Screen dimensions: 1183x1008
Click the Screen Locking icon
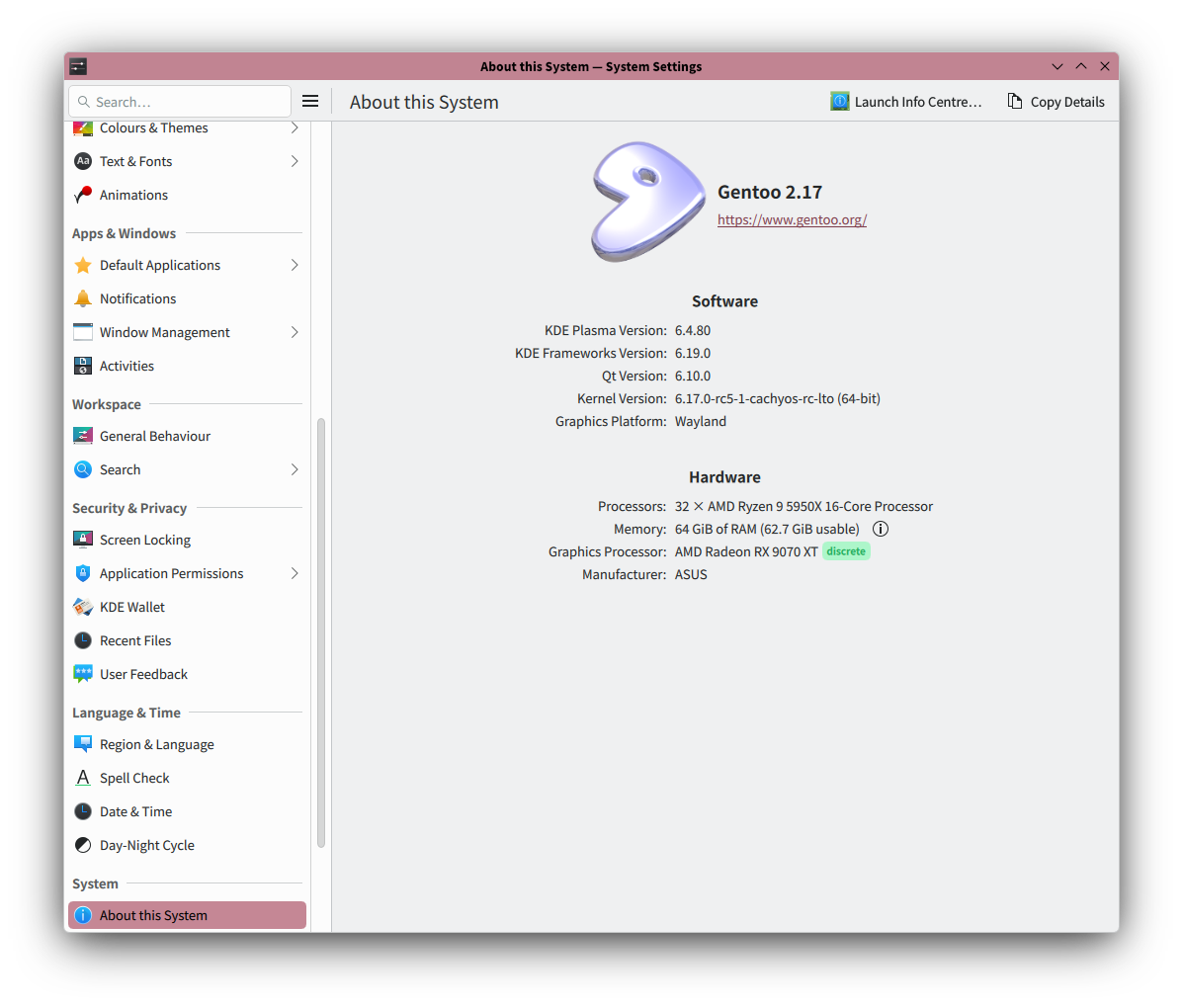(83, 540)
